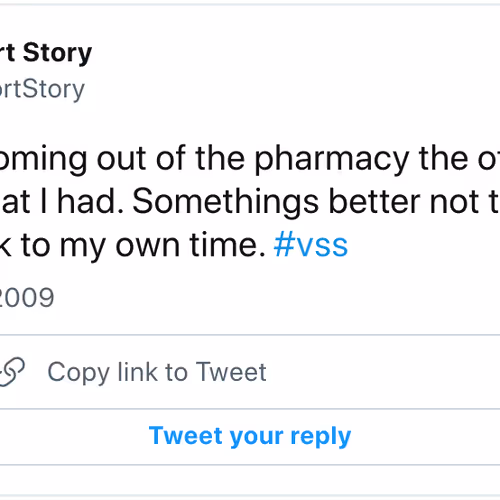Click the word Copy beside the link icon

coord(79,373)
